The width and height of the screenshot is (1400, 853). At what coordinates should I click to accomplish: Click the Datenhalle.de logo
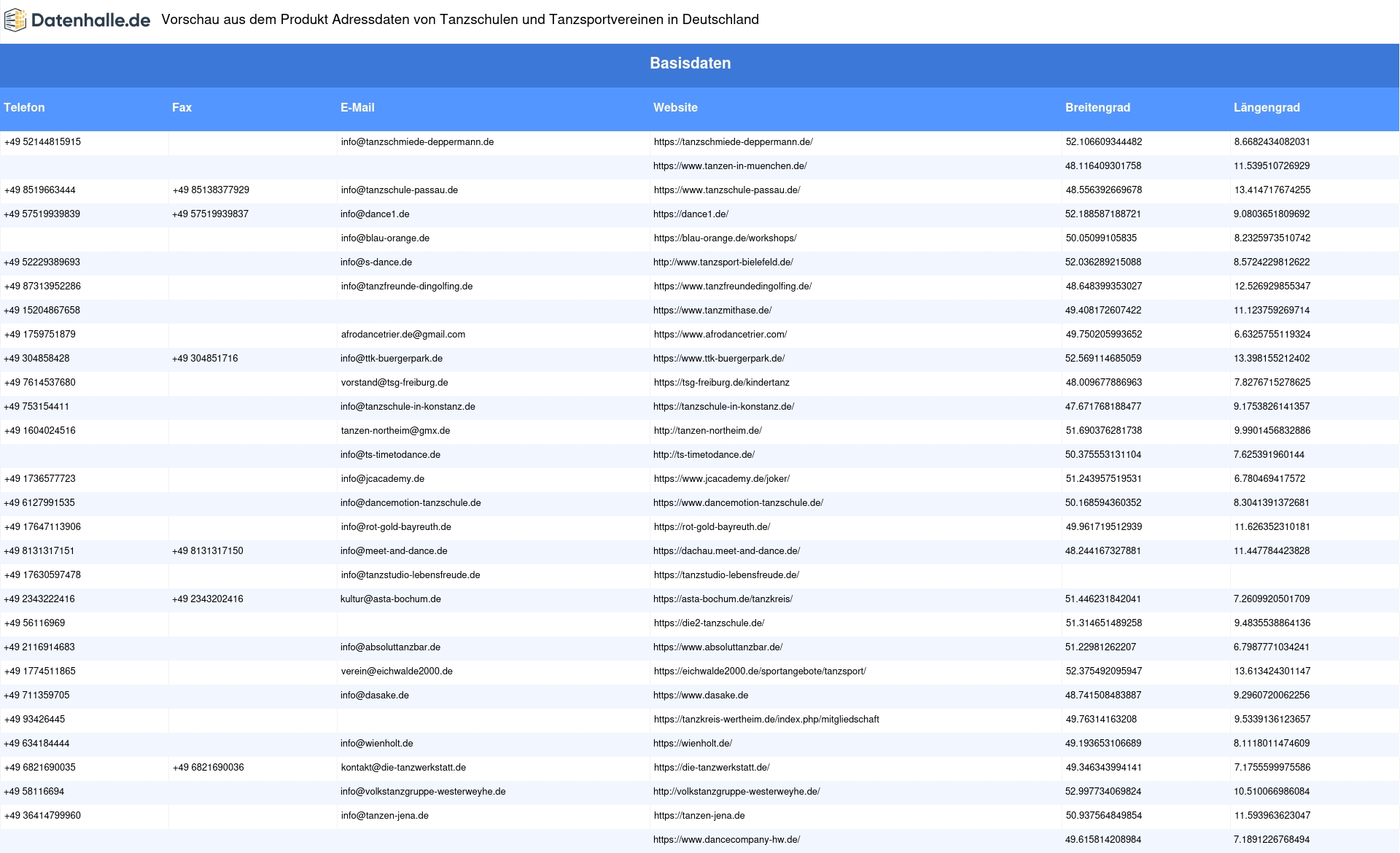(x=77, y=20)
